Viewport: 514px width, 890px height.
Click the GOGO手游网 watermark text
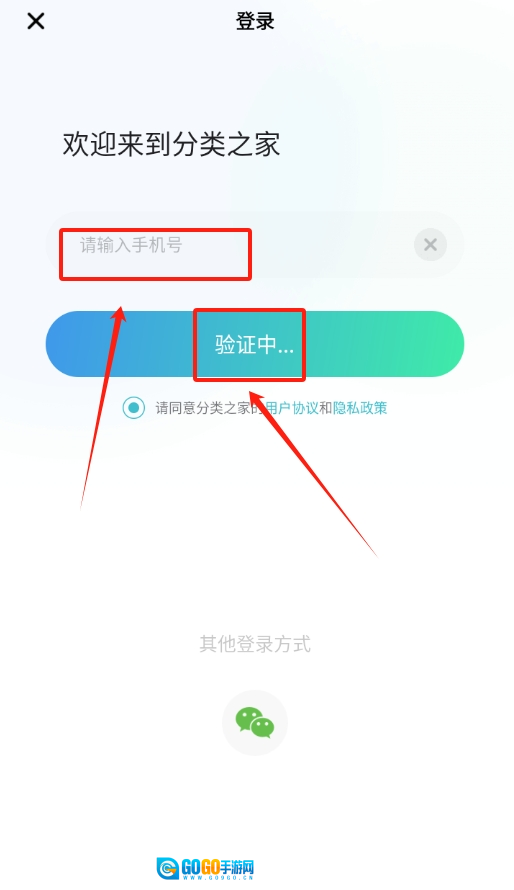(217, 867)
